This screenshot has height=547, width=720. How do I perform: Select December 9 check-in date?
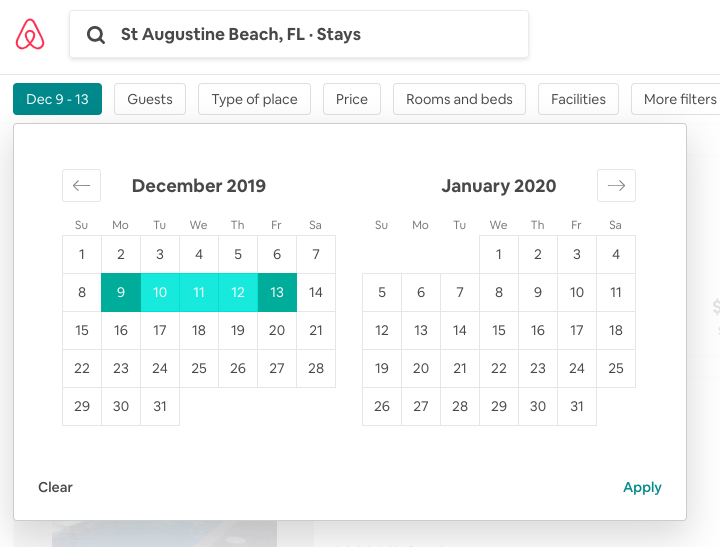click(x=121, y=293)
